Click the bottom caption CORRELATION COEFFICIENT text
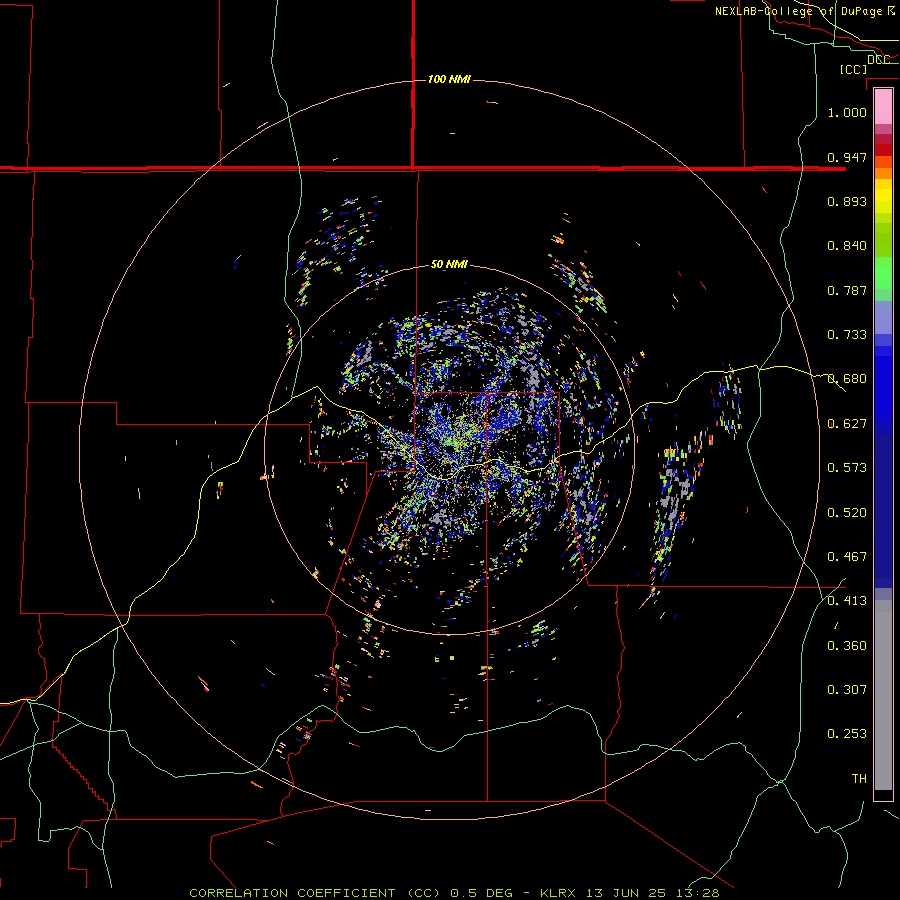The width and height of the screenshot is (900, 900). [x=292, y=893]
